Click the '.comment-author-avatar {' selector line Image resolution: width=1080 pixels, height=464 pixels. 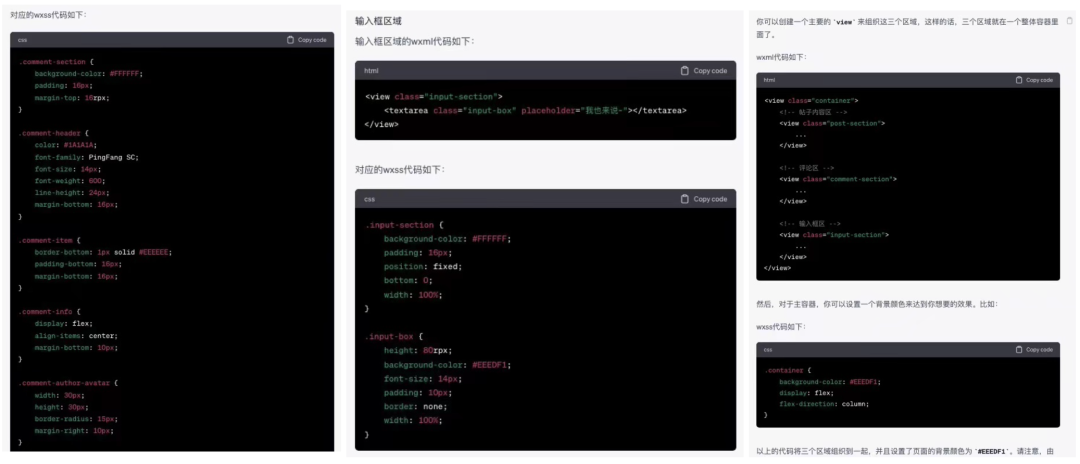click(68, 382)
